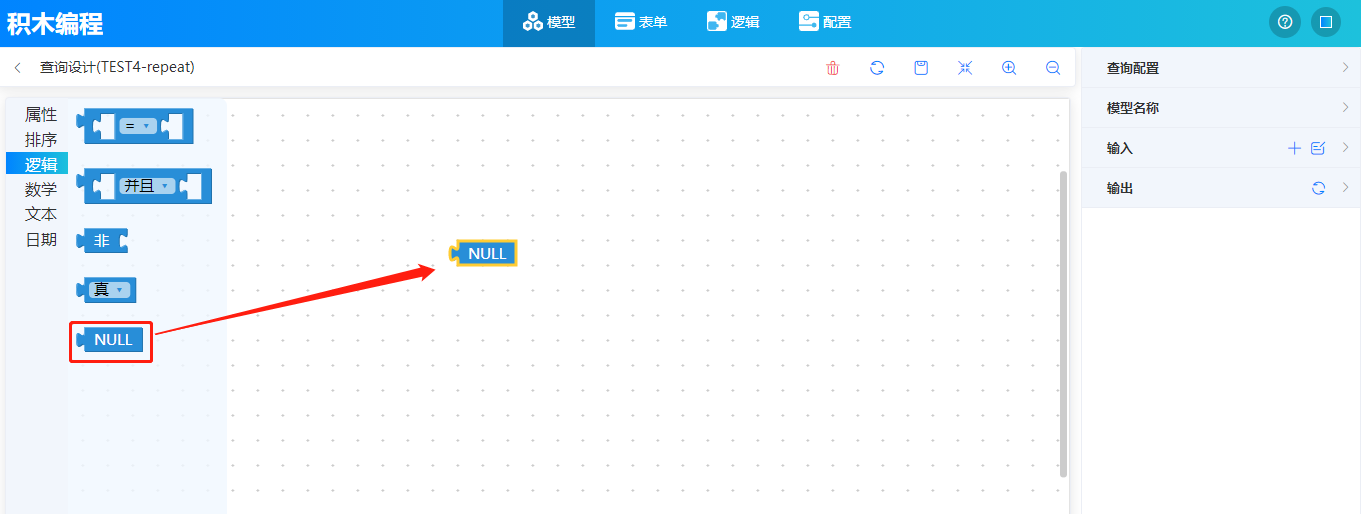Zoom out of the workspace
The width and height of the screenshot is (1361, 514).
(1053, 68)
